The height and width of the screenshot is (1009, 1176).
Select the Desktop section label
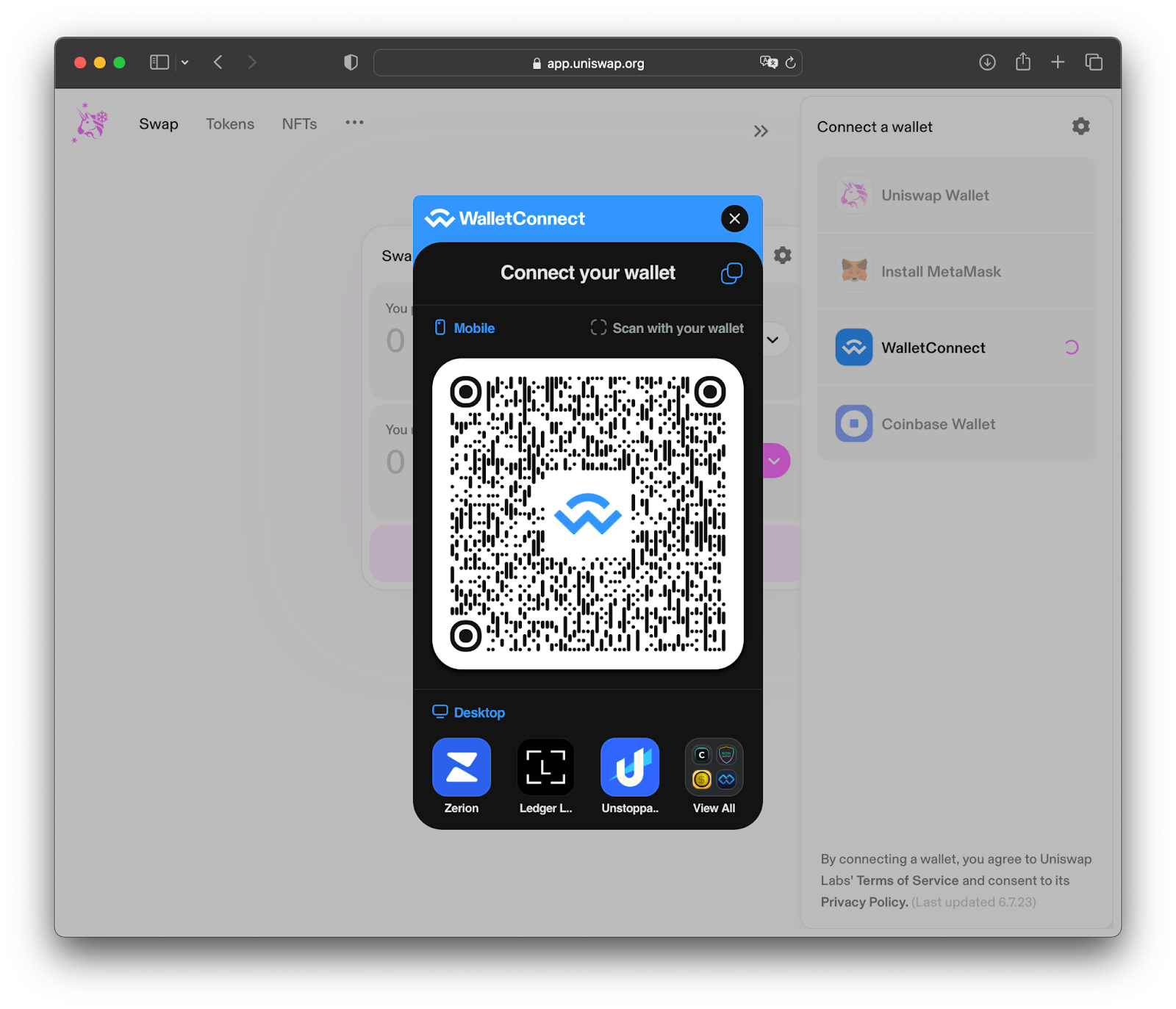[x=469, y=712]
